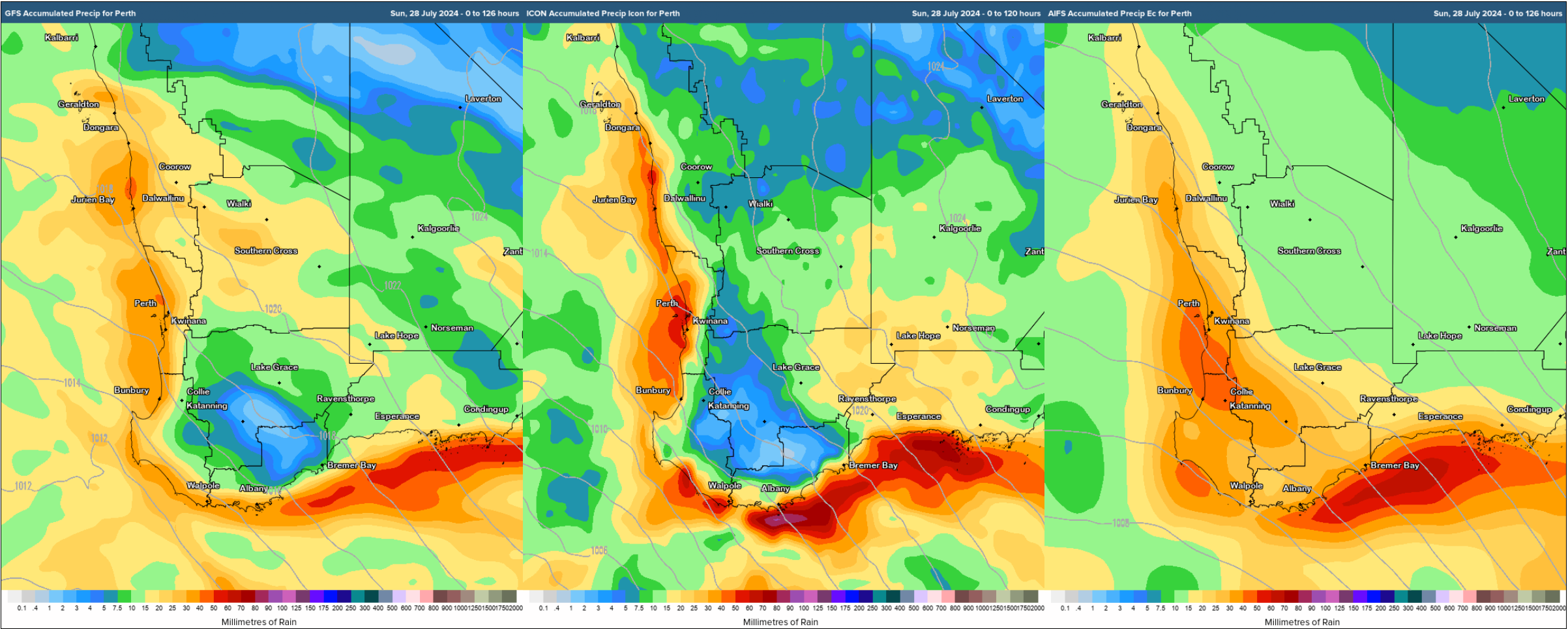Click Wialki label in the ICON panel
Image resolution: width=1568 pixels, height=629 pixels.
click(x=760, y=203)
